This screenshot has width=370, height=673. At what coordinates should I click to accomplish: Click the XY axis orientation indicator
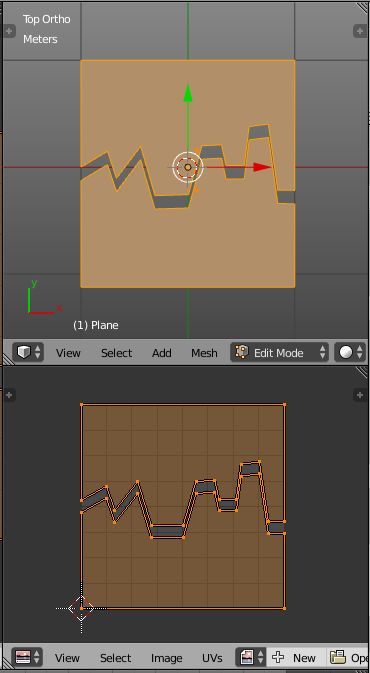[x=44, y=297]
